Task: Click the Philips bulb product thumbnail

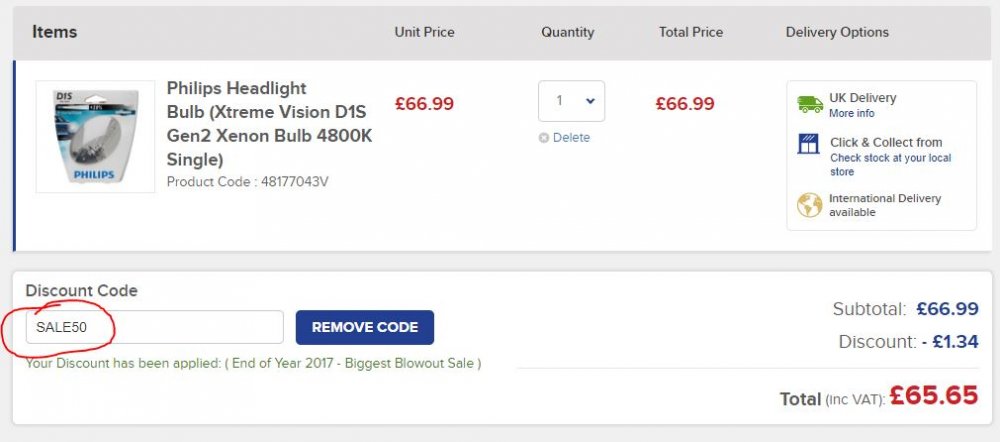Action: [96, 136]
